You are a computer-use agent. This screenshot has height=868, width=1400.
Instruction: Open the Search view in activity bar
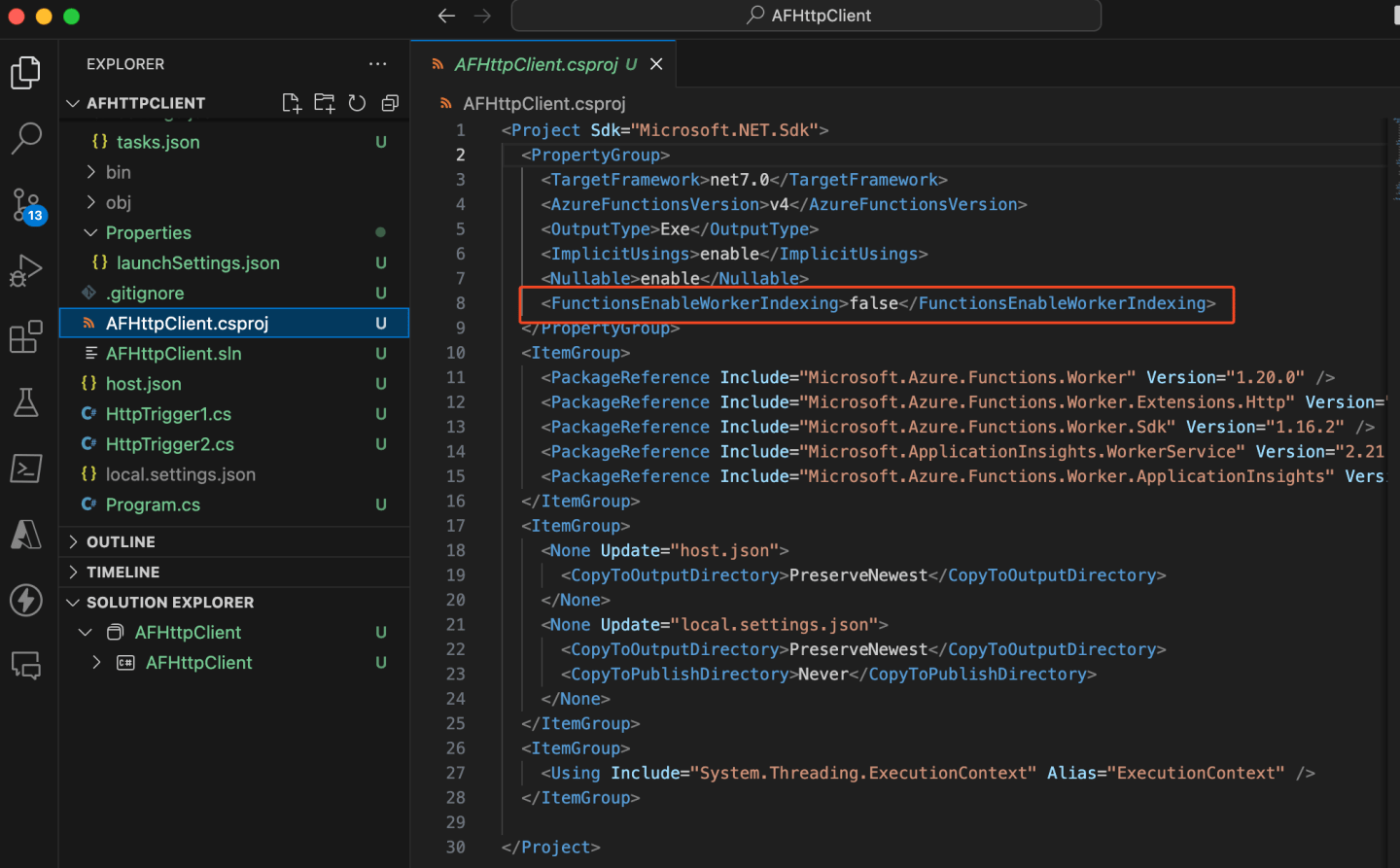[26, 138]
